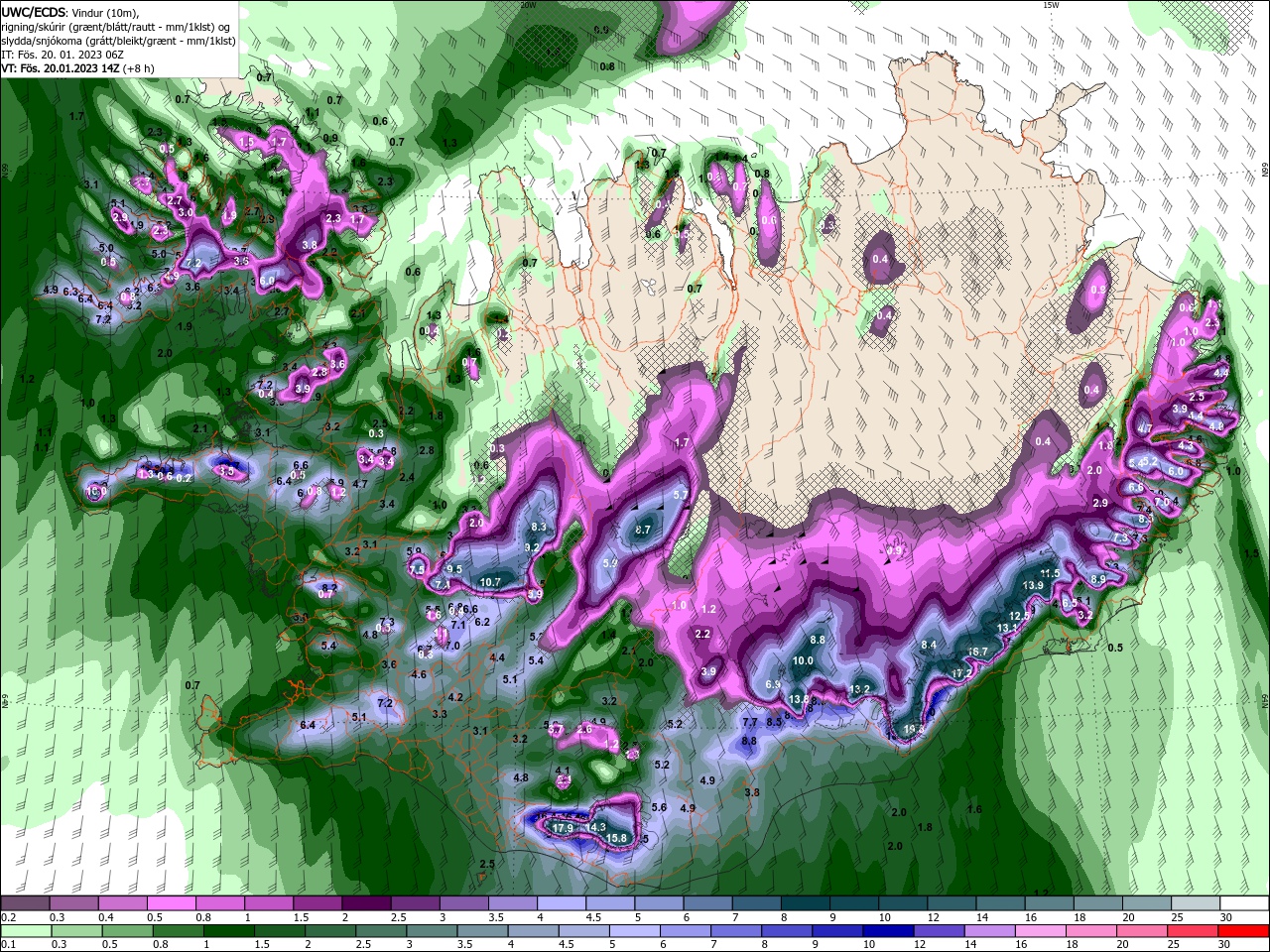Click the 17.2 precipitation value

(x=961, y=673)
